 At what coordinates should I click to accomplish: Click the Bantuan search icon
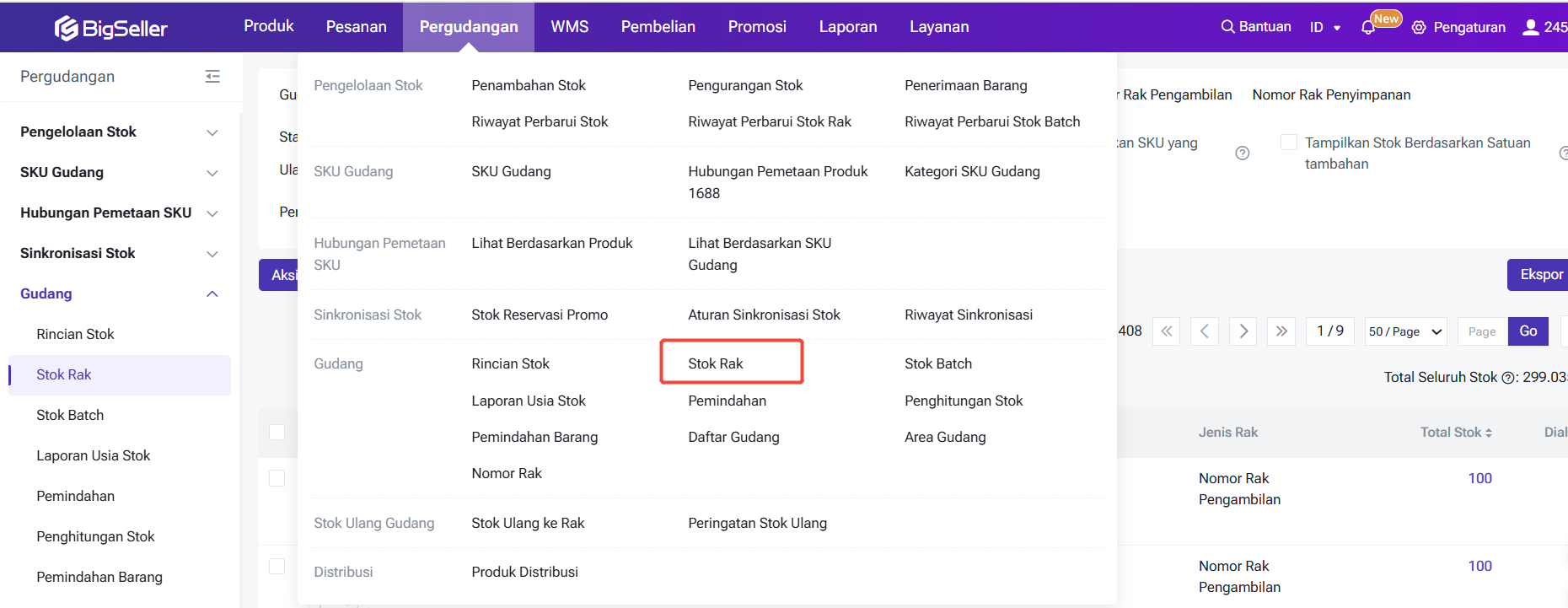[1227, 27]
